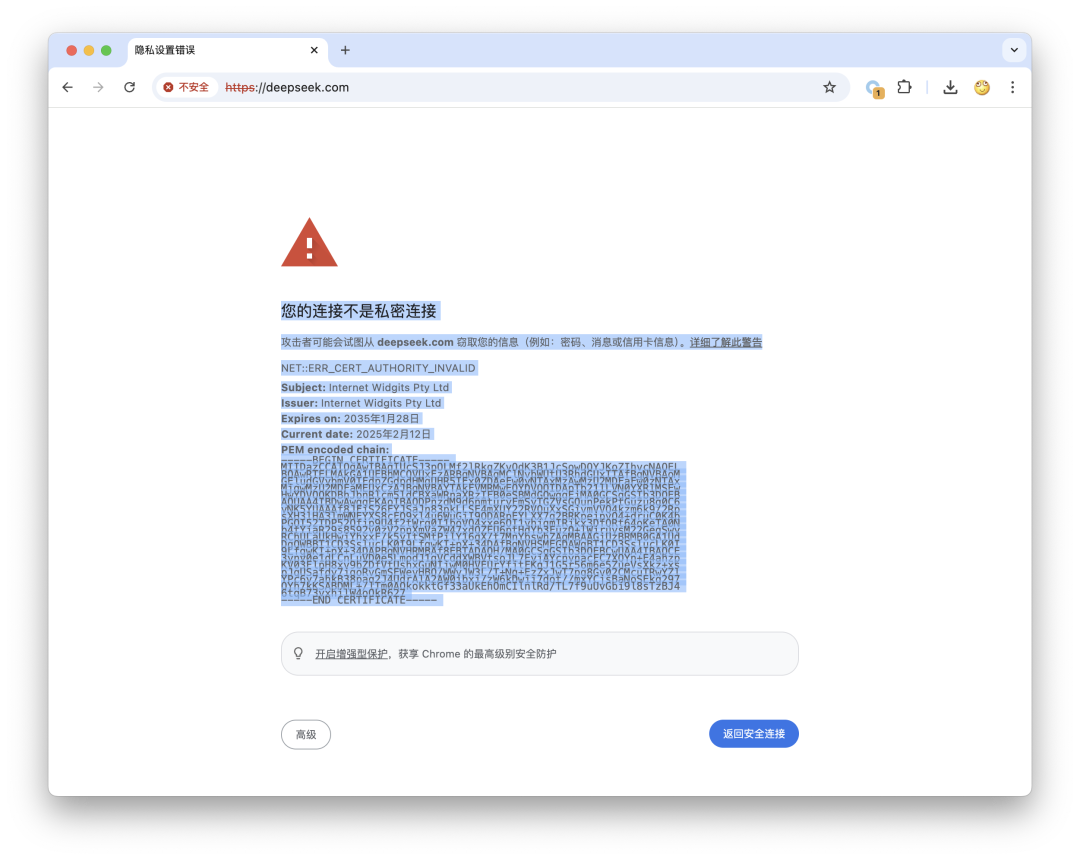The image size is (1080, 860).
Task: Click the NET::ERR_CERT_AUTHORITY_INVALID error code
Action: click(x=378, y=368)
